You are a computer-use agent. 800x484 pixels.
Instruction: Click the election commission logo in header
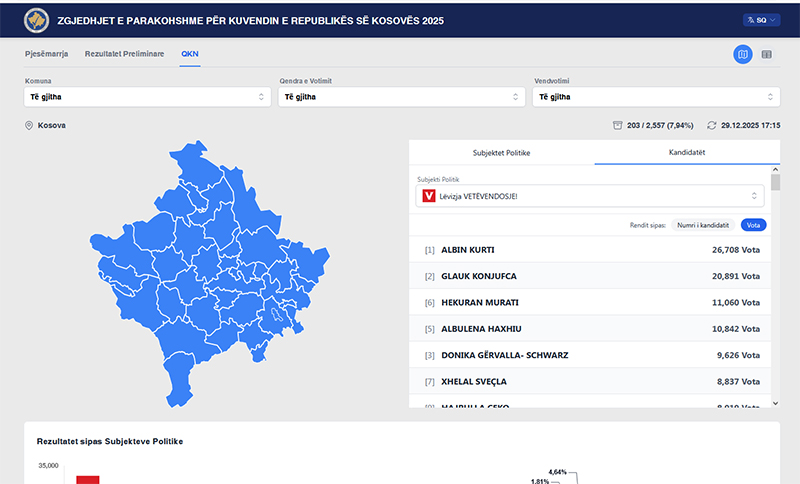click(39, 20)
